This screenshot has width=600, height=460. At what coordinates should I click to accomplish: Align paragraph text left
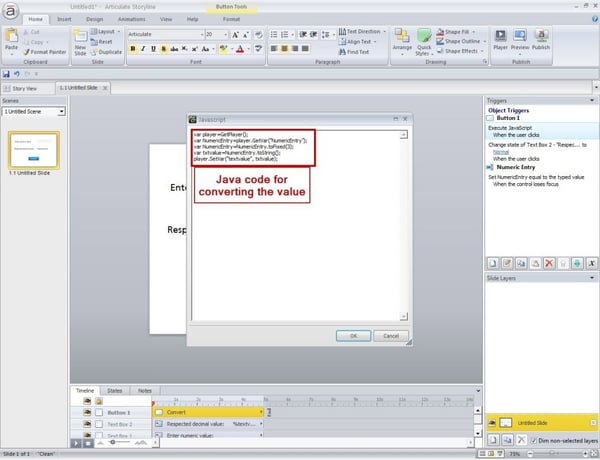(274, 49)
